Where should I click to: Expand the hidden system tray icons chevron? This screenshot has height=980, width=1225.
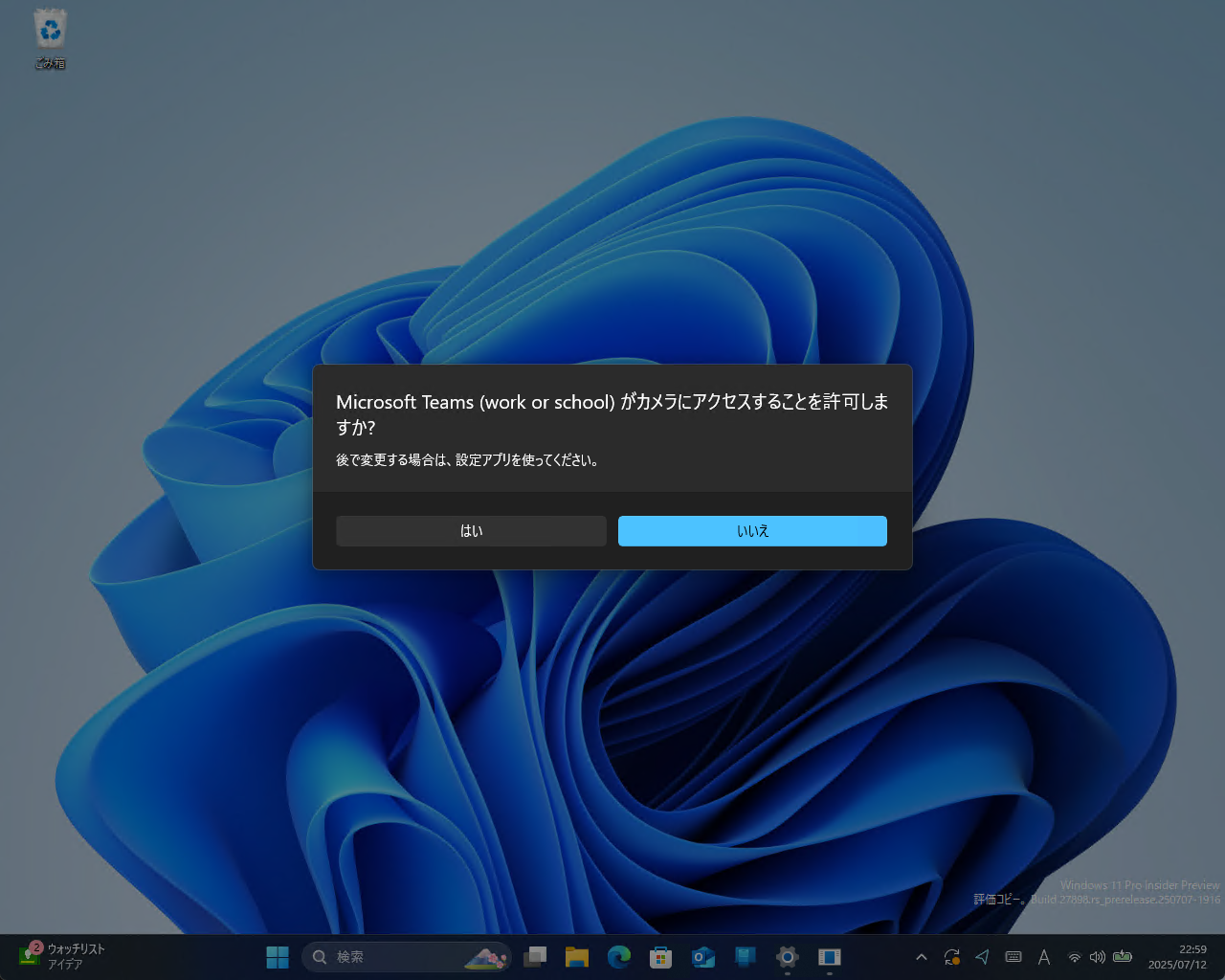[x=921, y=957]
